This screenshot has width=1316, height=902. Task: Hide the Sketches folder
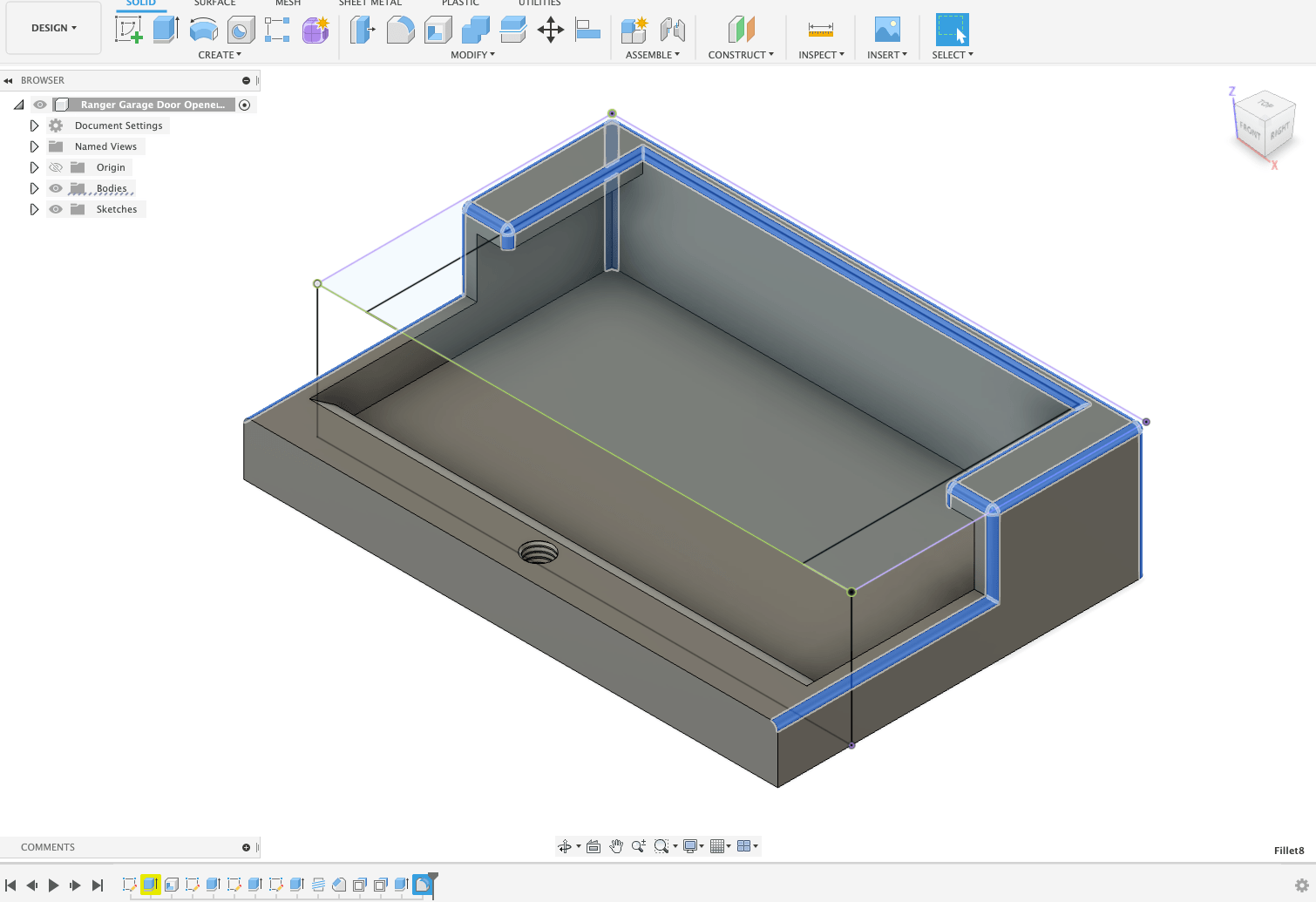[x=56, y=209]
